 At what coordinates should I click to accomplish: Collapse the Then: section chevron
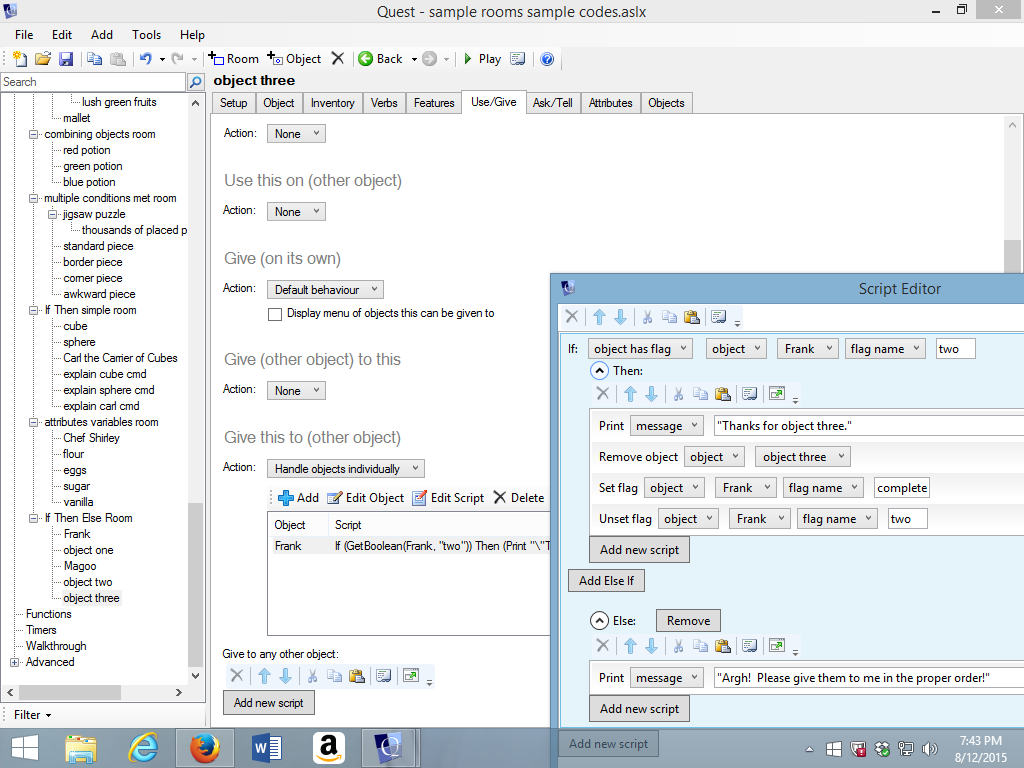click(598, 370)
